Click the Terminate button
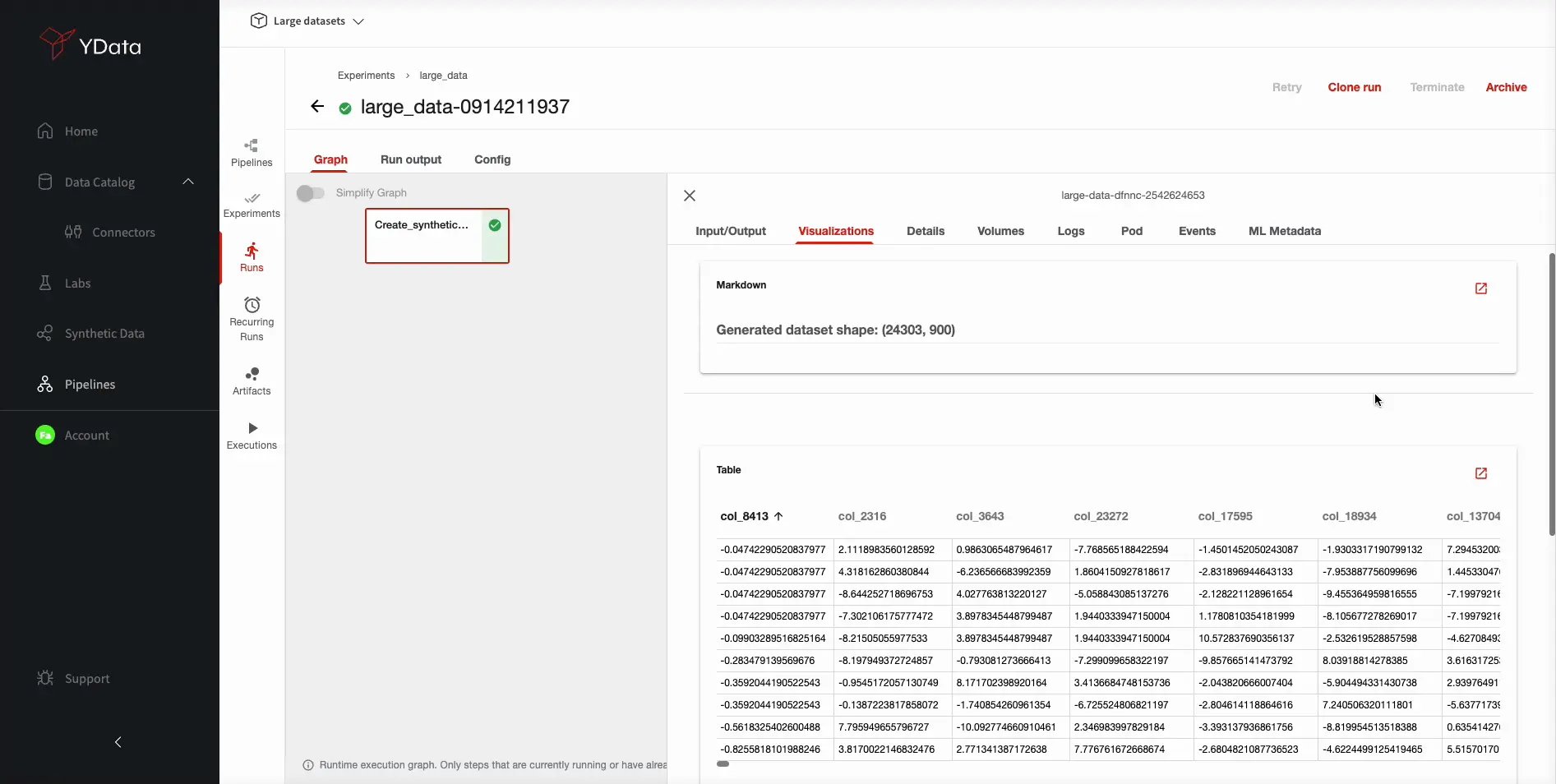 point(1437,87)
